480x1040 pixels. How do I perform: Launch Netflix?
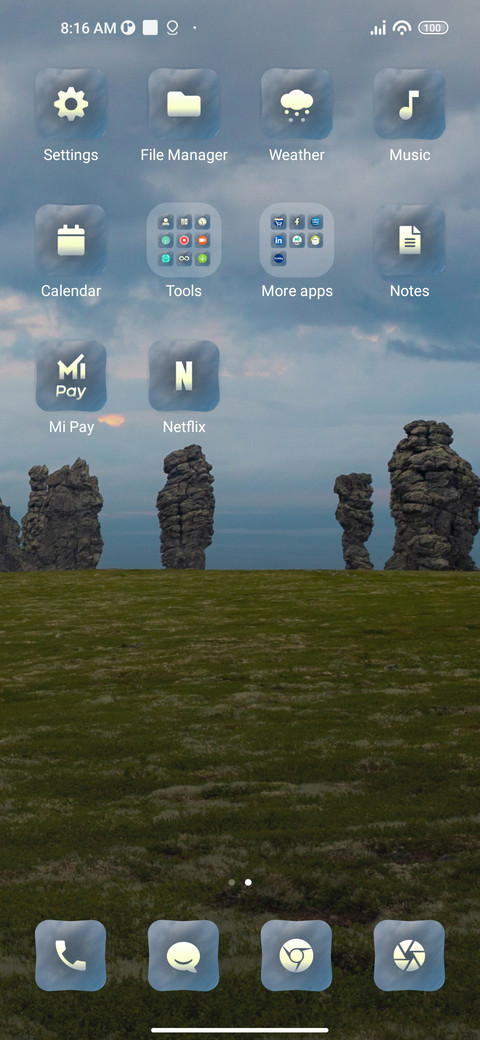[x=184, y=376]
